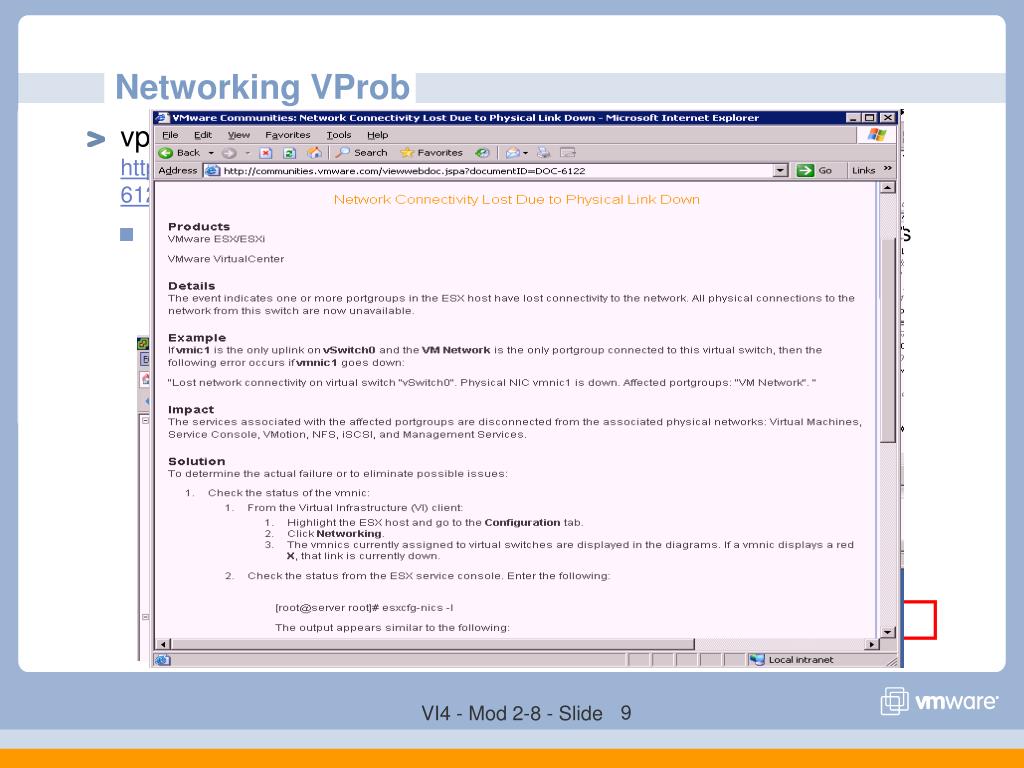Click the Forward navigation button
The width and height of the screenshot is (1024, 768).
tap(229, 153)
